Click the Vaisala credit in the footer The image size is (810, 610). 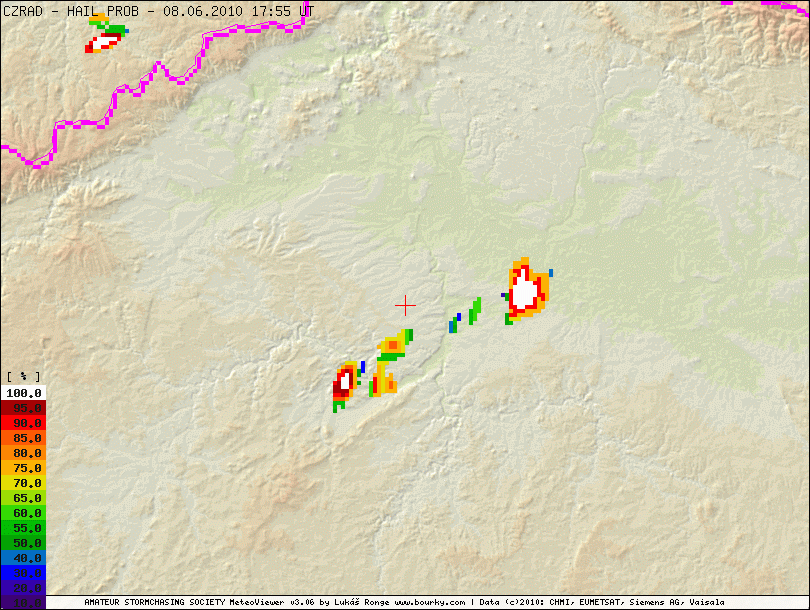point(705,602)
